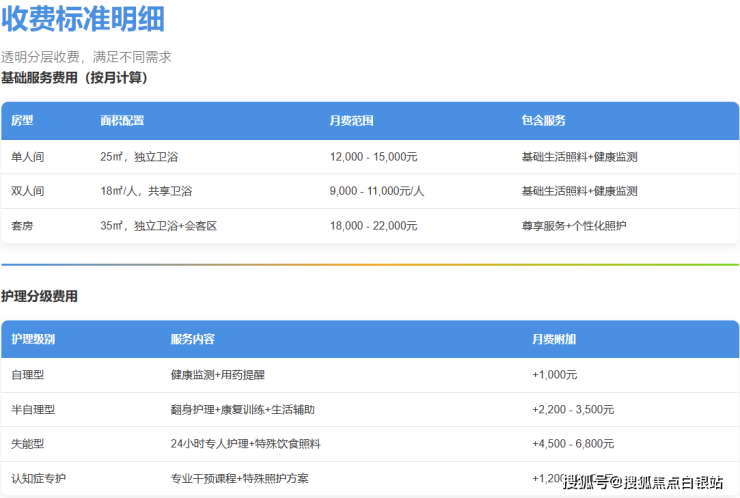740x498 pixels.
Task: Click the 房型 column header
Action: point(22,121)
